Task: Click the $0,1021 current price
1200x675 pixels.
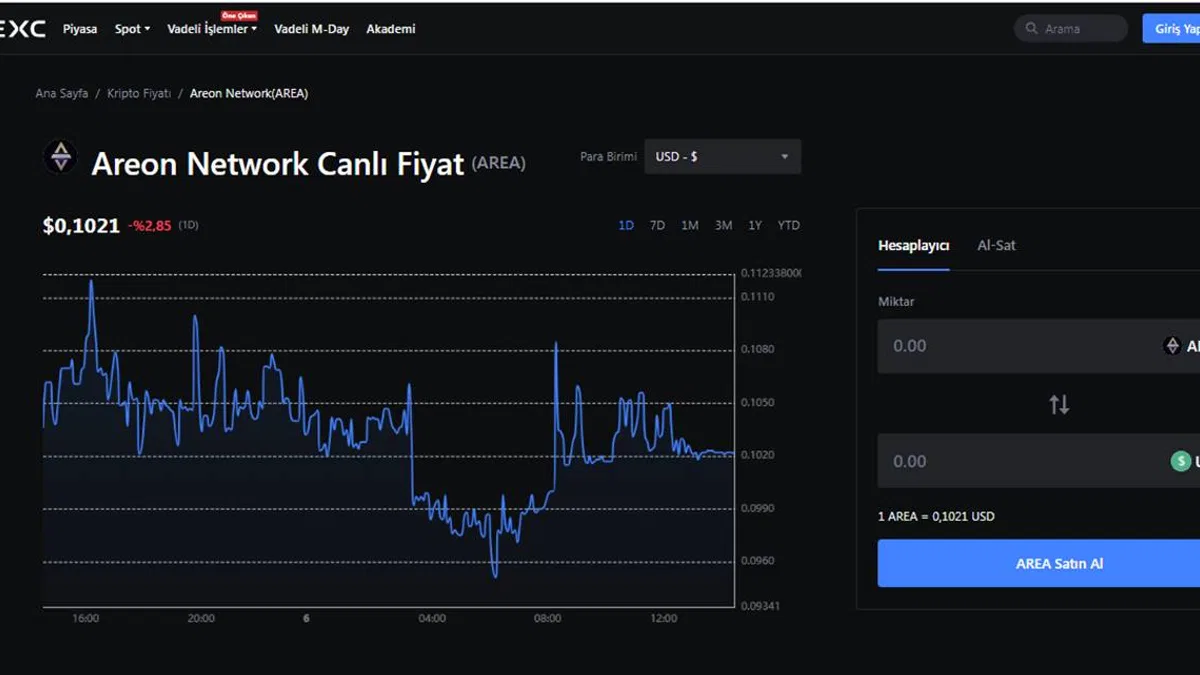Action: pyautogui.click(x=81, y=226)
